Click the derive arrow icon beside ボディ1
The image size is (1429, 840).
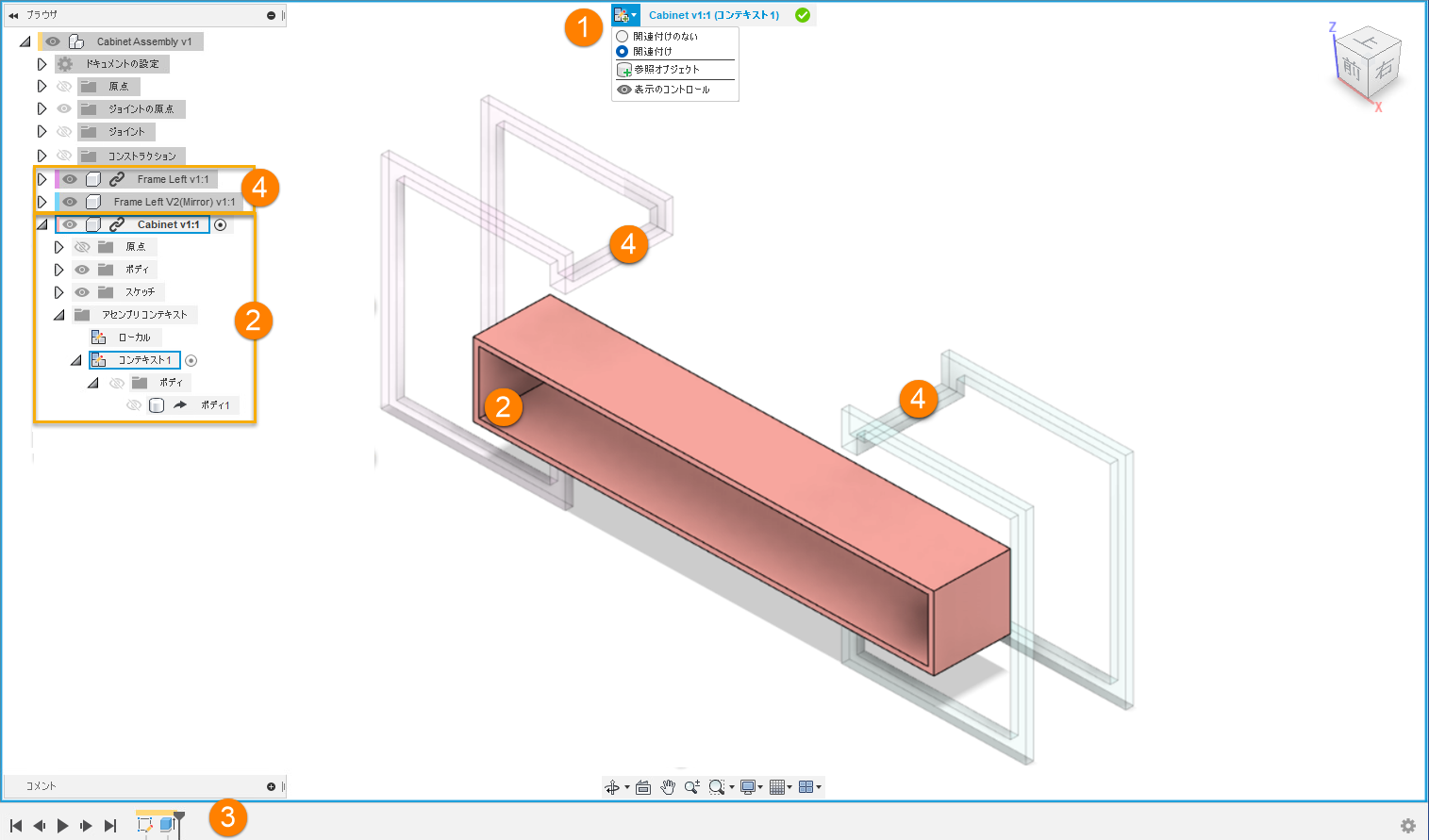pos(179,405)
